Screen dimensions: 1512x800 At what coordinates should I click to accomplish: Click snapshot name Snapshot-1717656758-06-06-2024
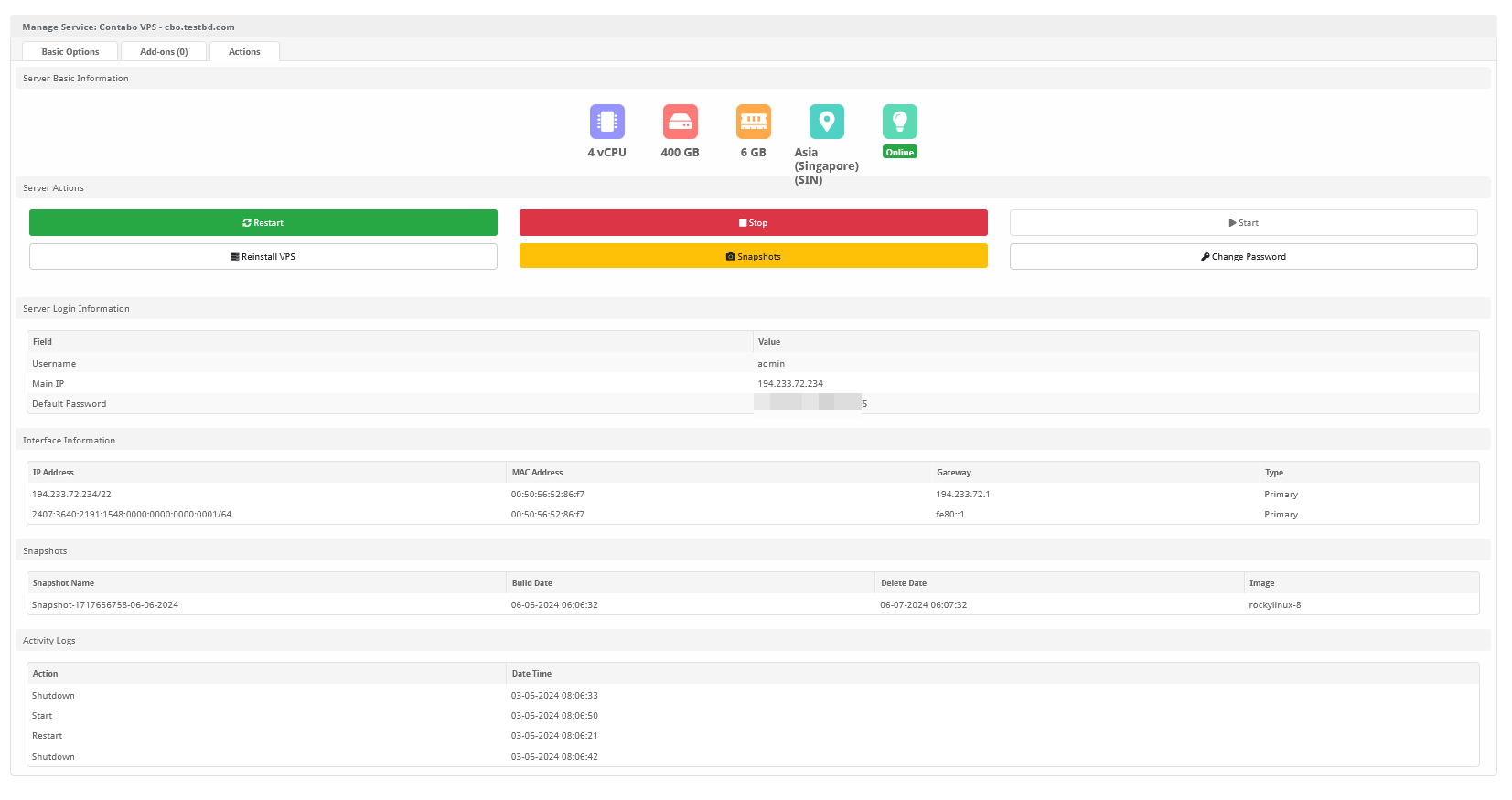105,605
